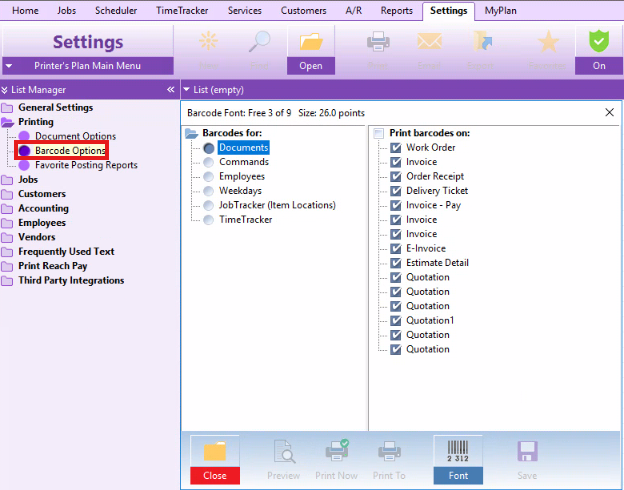Uncheck the Order Receipt checkbox

point(396,177)
